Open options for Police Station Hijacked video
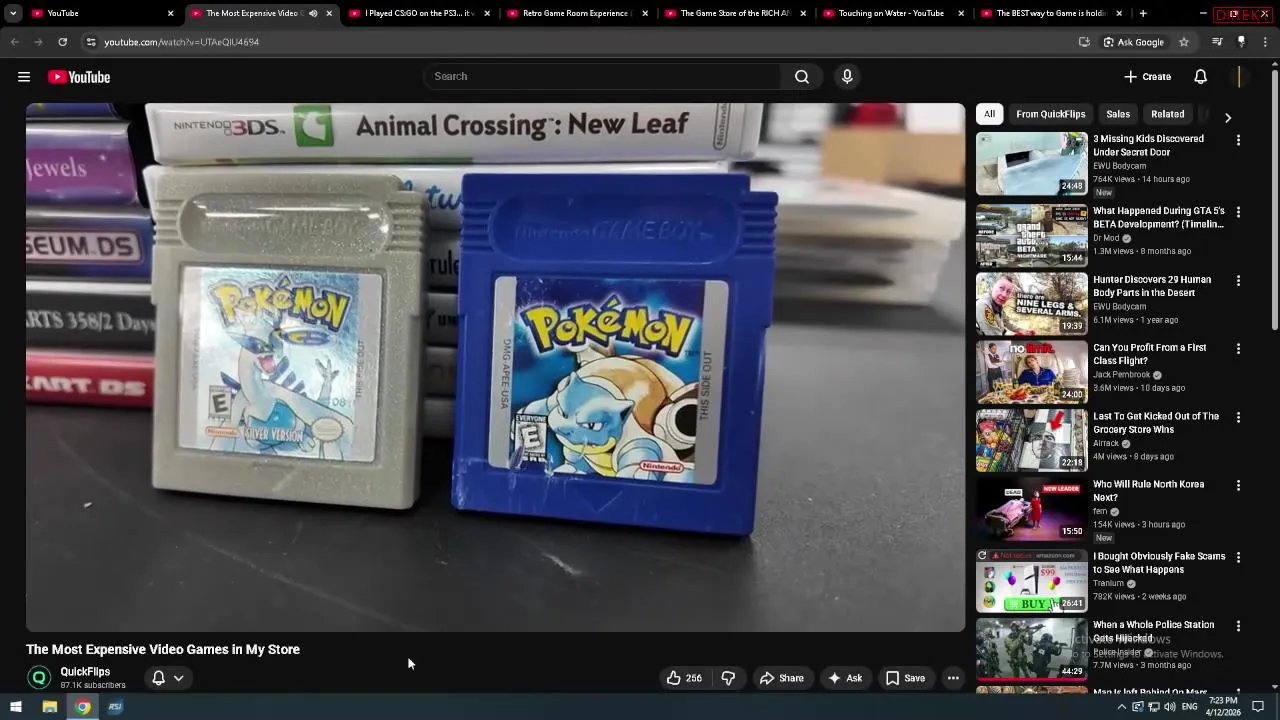This screenshot has width=1280, height=720. tap(1238, 626)
